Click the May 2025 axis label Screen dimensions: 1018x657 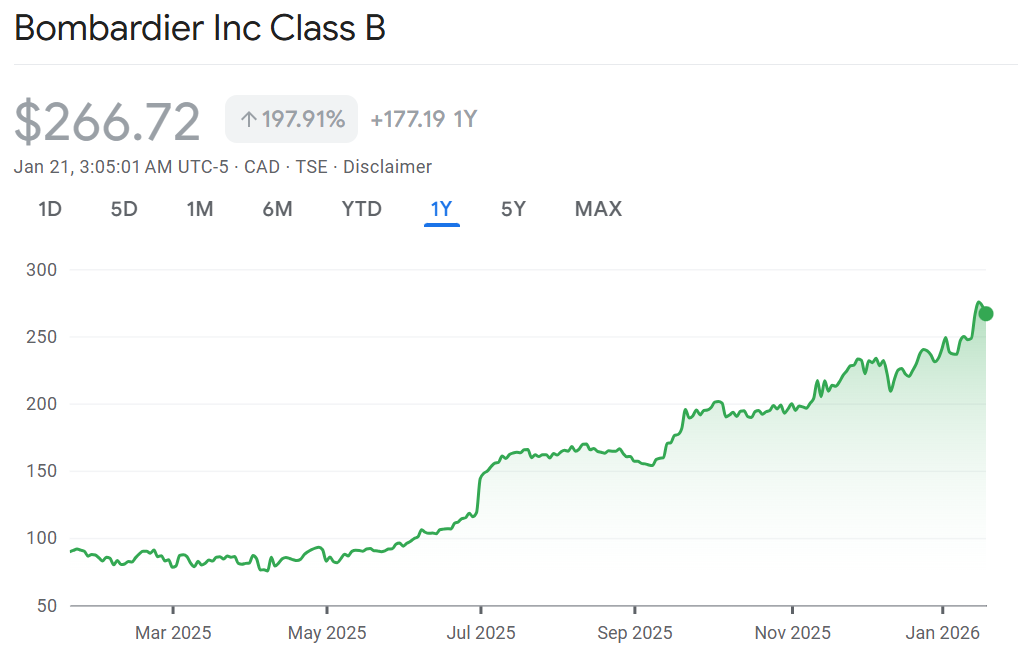pyautogui.click(x=327, y=633)
